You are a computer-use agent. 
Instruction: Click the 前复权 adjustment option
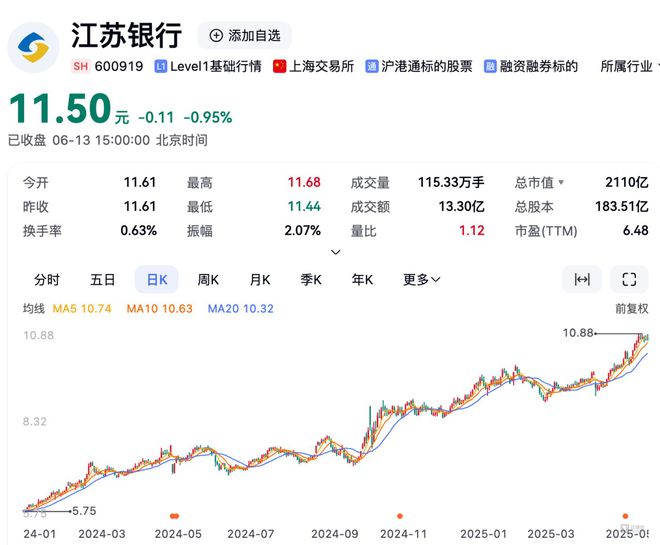(631, 308)
